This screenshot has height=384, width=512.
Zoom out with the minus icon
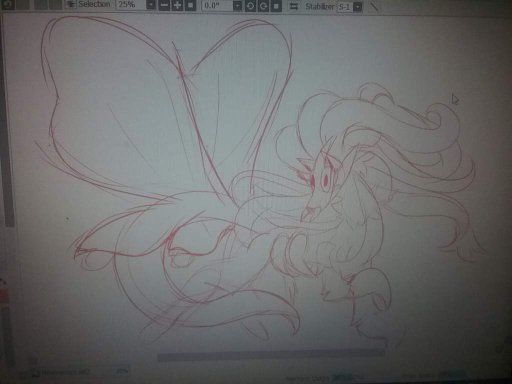click(164, 5)
